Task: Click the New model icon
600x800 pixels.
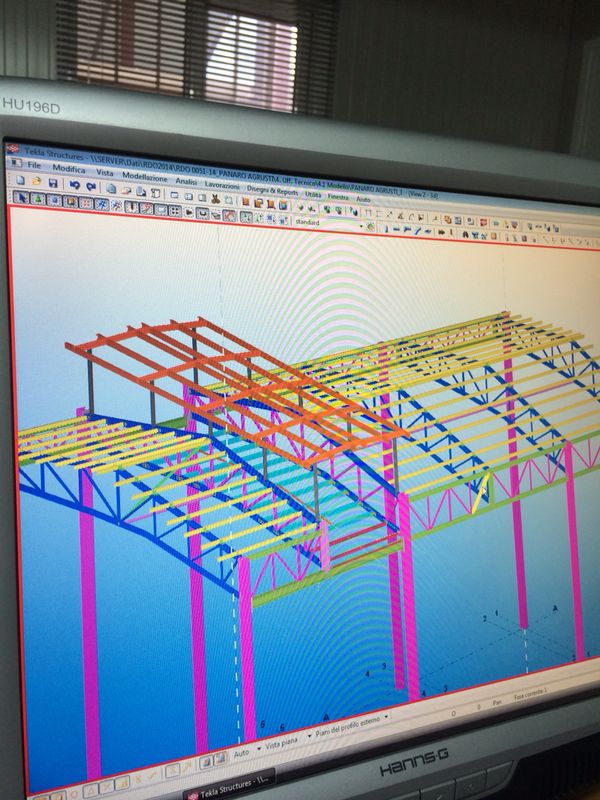Action: (20, 180)
